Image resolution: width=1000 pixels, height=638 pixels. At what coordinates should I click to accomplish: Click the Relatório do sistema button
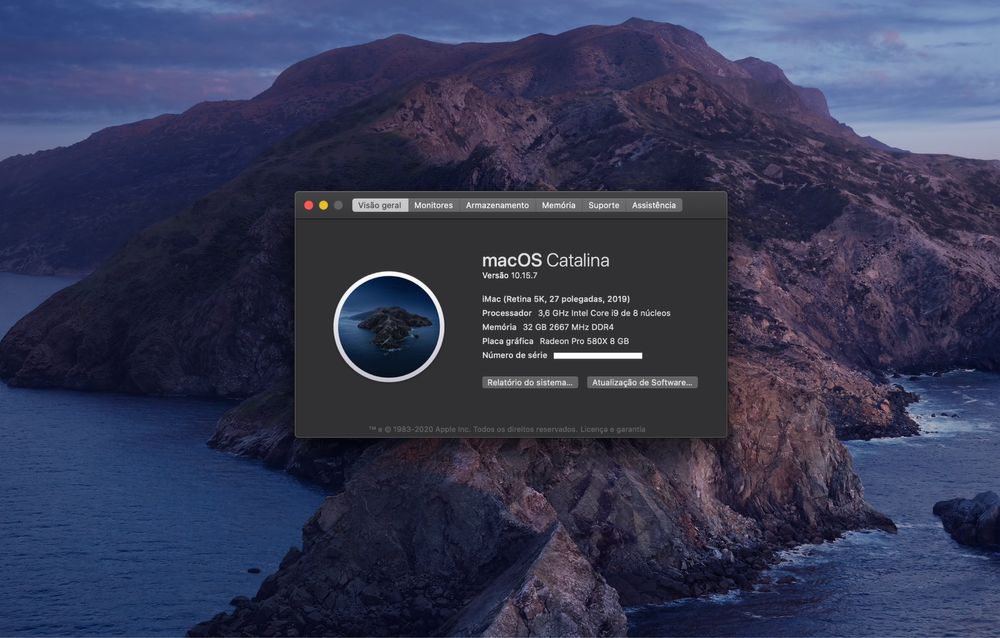coord(530,383)
